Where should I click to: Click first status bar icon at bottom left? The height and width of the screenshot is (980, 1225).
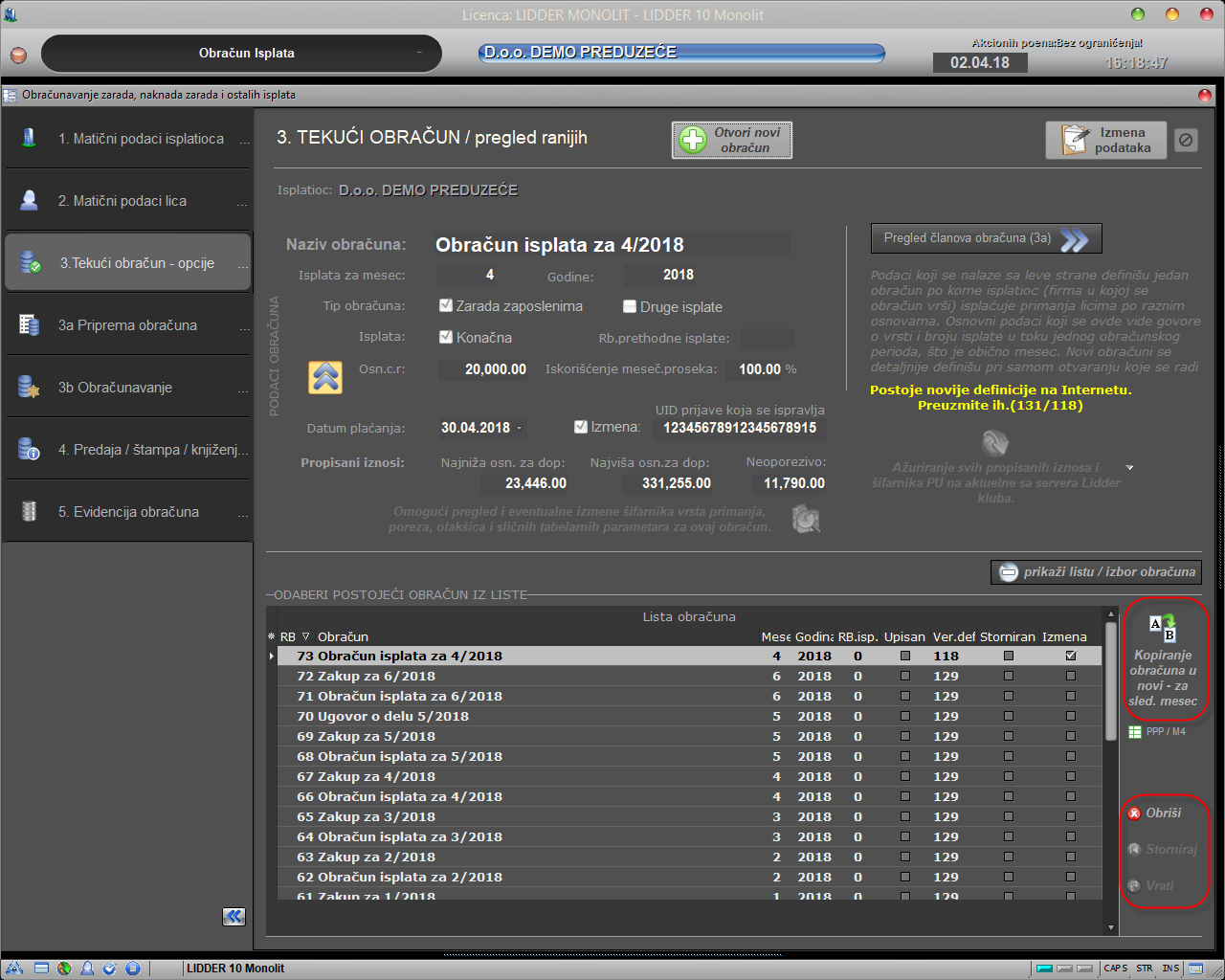pyautogui.click(x=14, y=968)
